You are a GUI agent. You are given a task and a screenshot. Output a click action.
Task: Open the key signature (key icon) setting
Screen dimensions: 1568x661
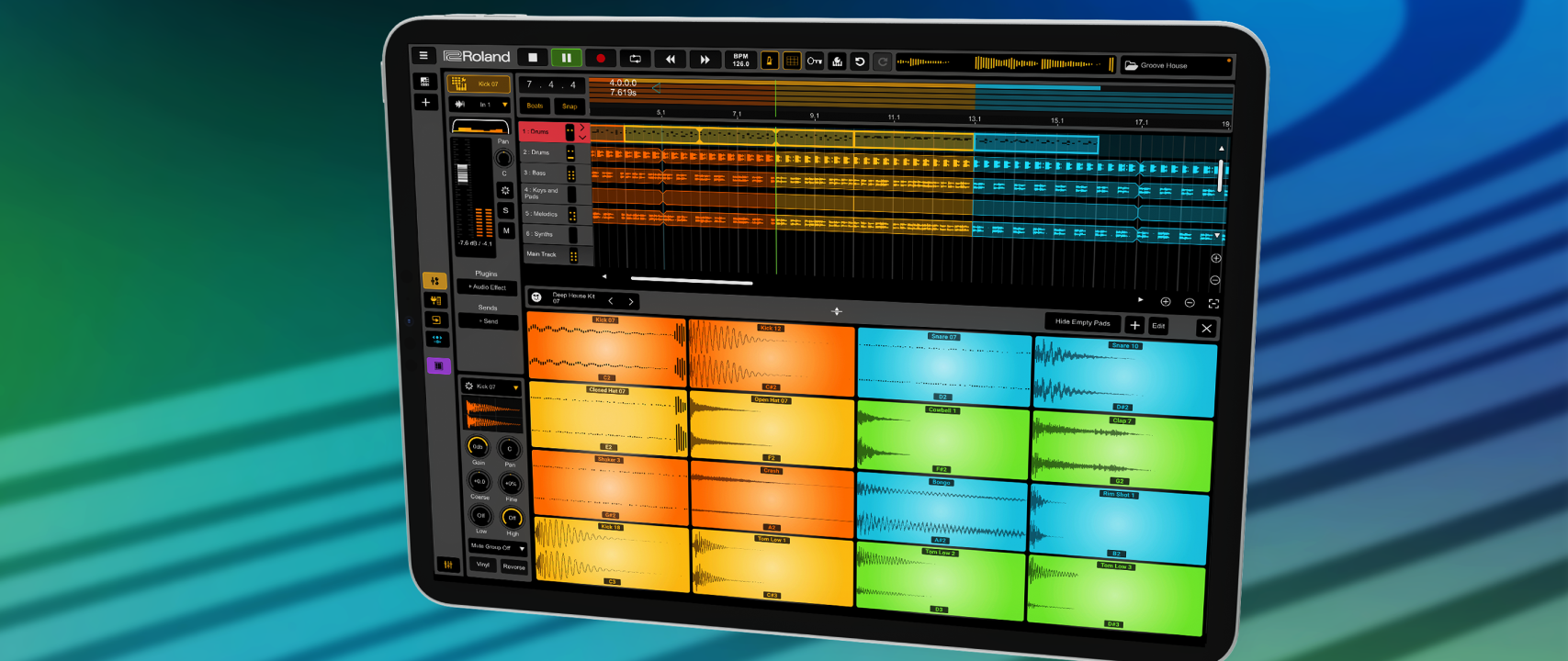pyautogui.click(x=814, y=62)
